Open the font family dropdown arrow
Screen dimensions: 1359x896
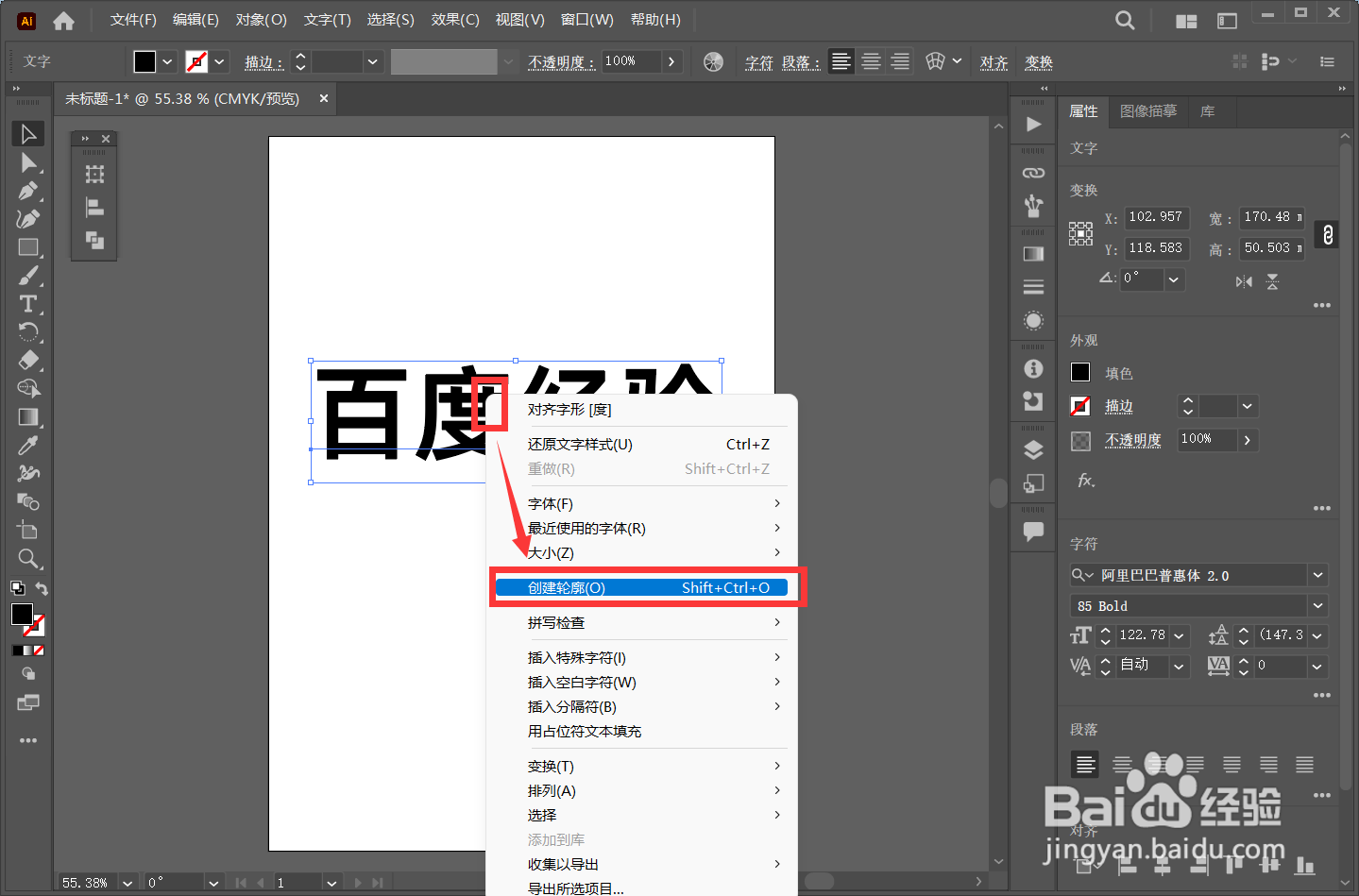tap(1318, 575)
